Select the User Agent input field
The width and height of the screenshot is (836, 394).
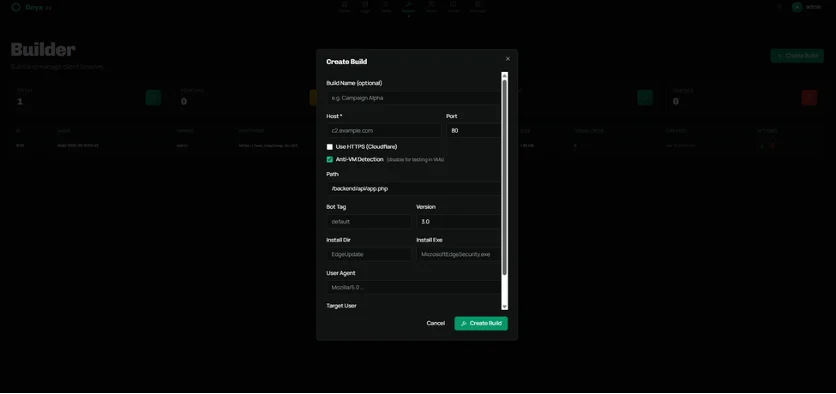coord(413,287)
